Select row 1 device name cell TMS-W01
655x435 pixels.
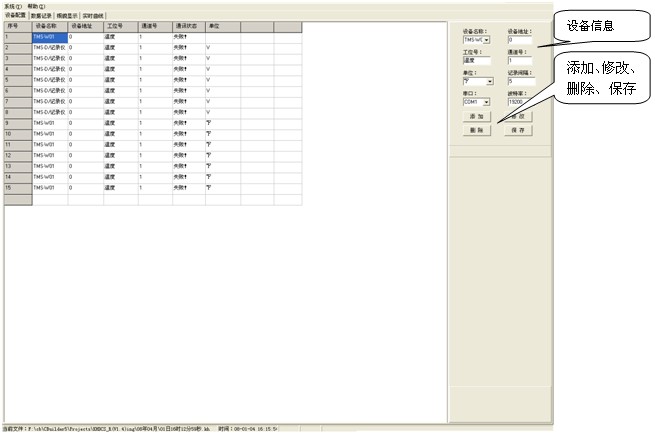tap(49, 37)
